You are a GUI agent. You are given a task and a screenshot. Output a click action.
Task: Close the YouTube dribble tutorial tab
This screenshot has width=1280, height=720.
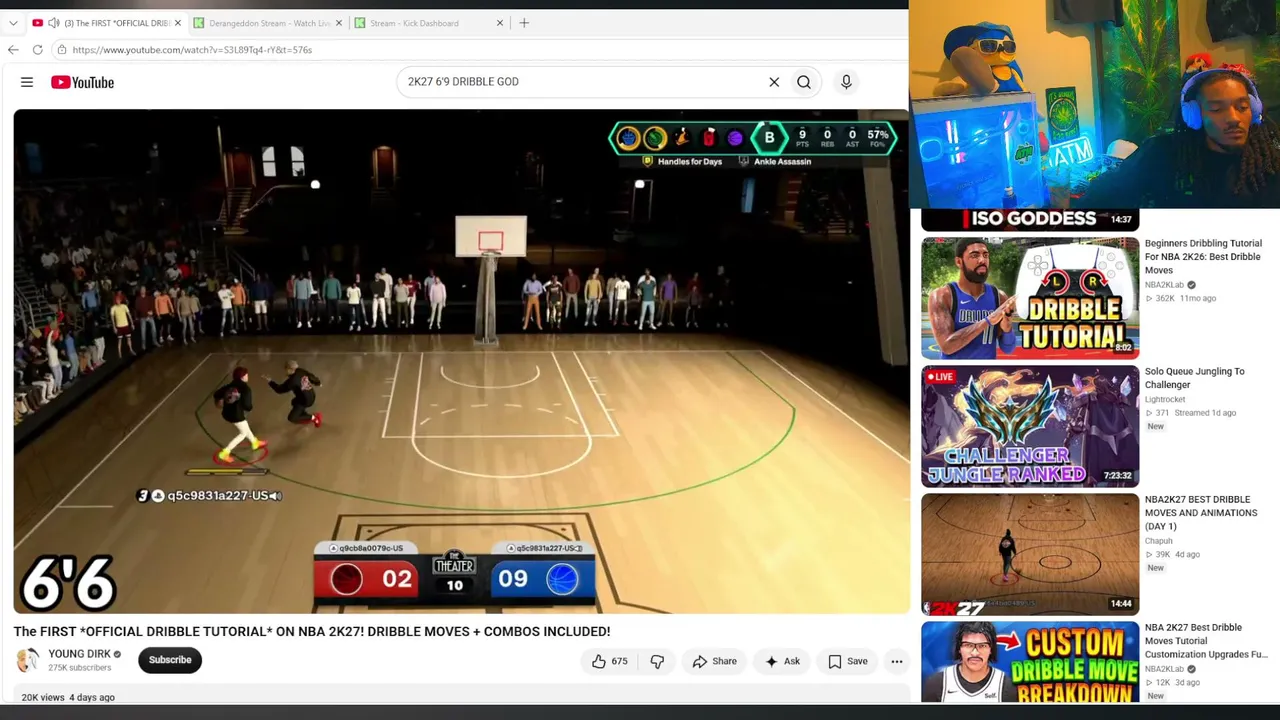point(178,23)
